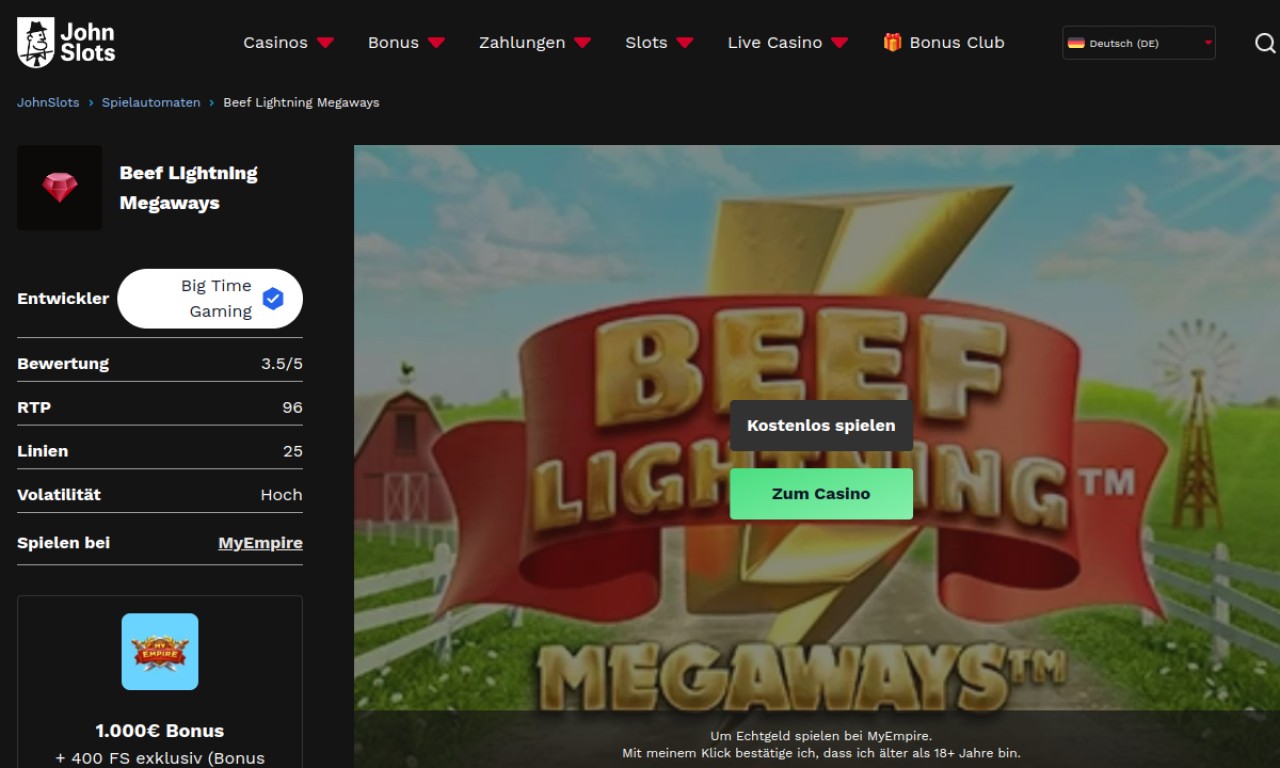
Task: Click the Zum Casino button
Action: [x=821, y=494]
